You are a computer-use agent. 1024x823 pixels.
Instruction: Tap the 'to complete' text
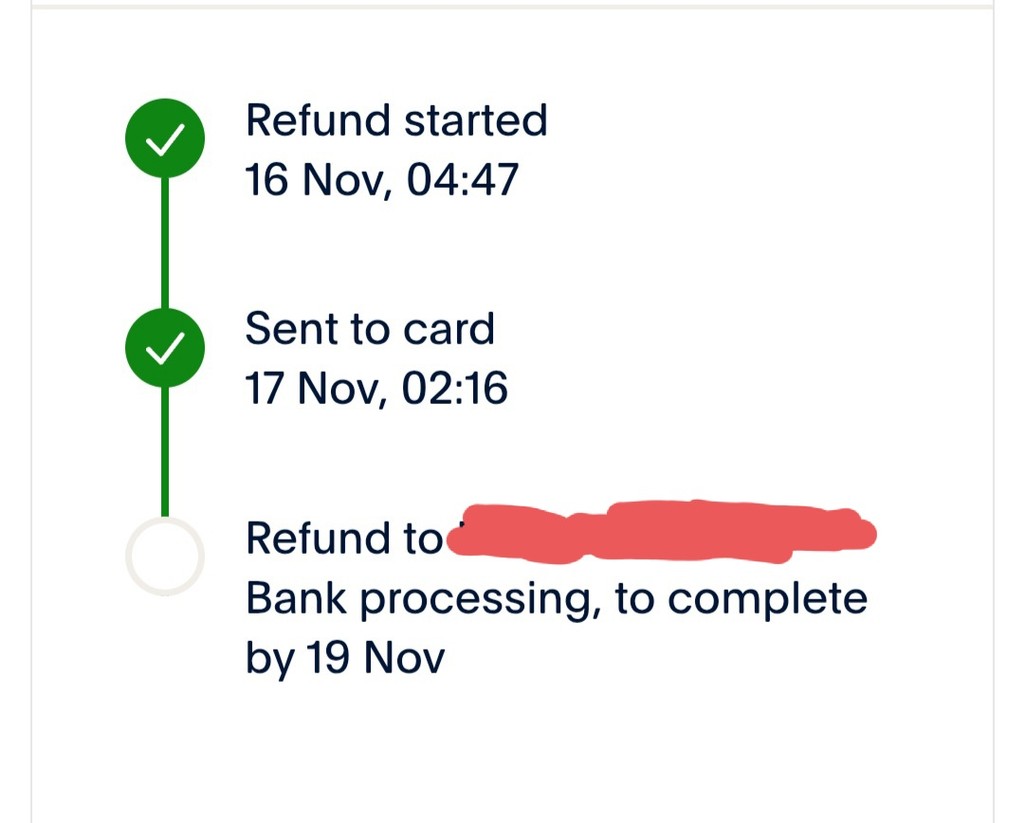740,599
